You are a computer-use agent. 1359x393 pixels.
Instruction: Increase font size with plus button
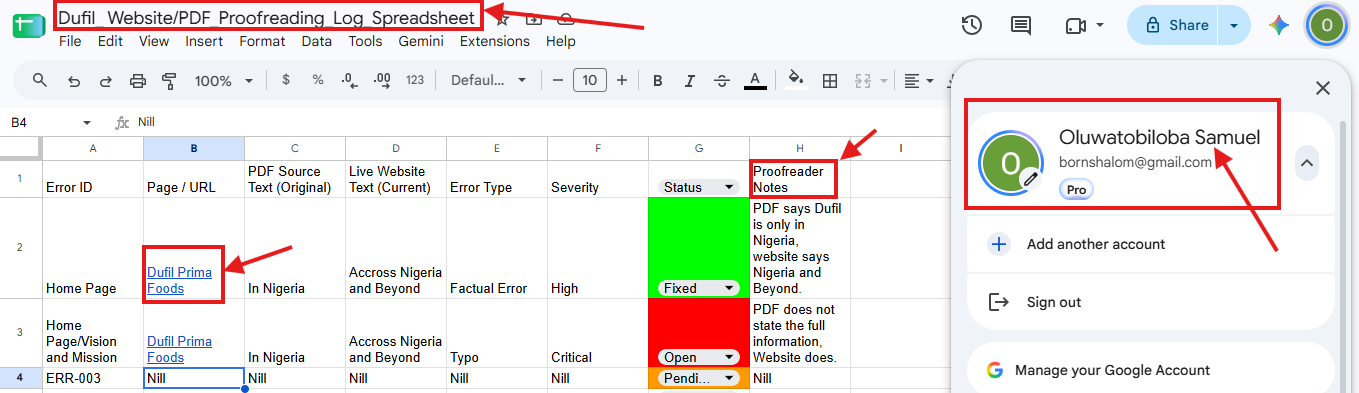(x=622, y=80)
